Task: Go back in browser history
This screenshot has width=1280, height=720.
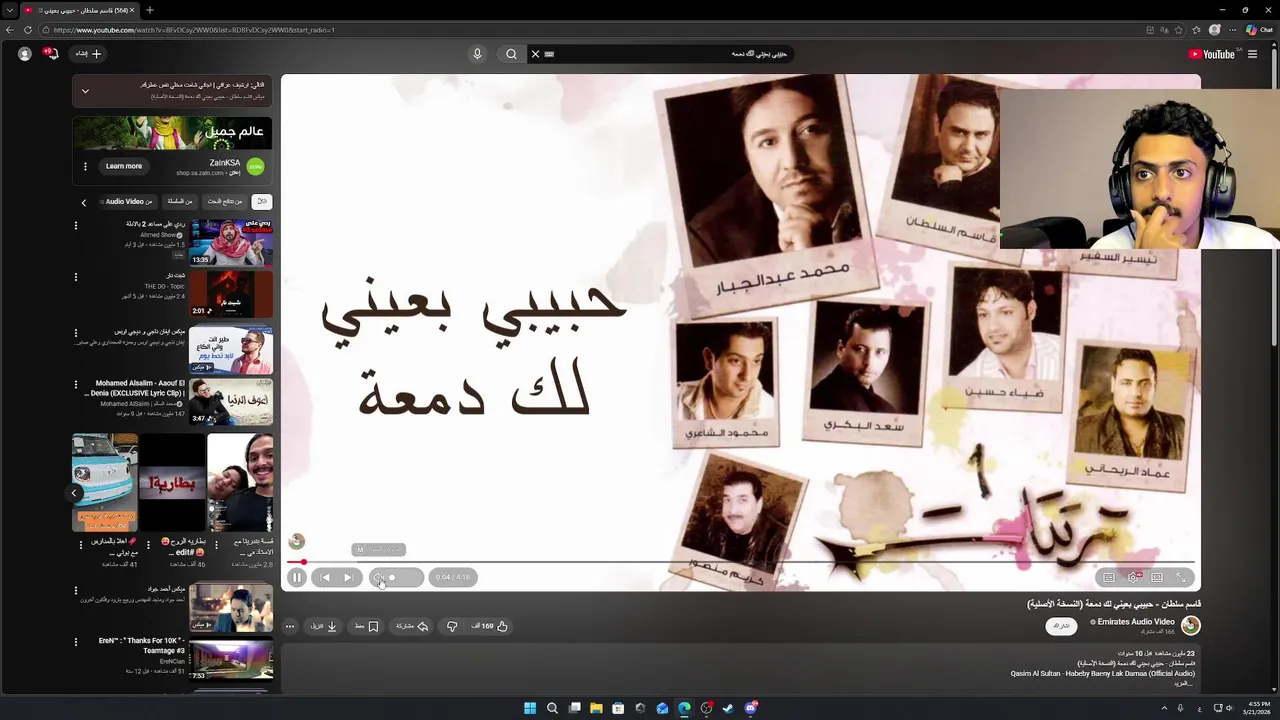Action: (10, 30)
